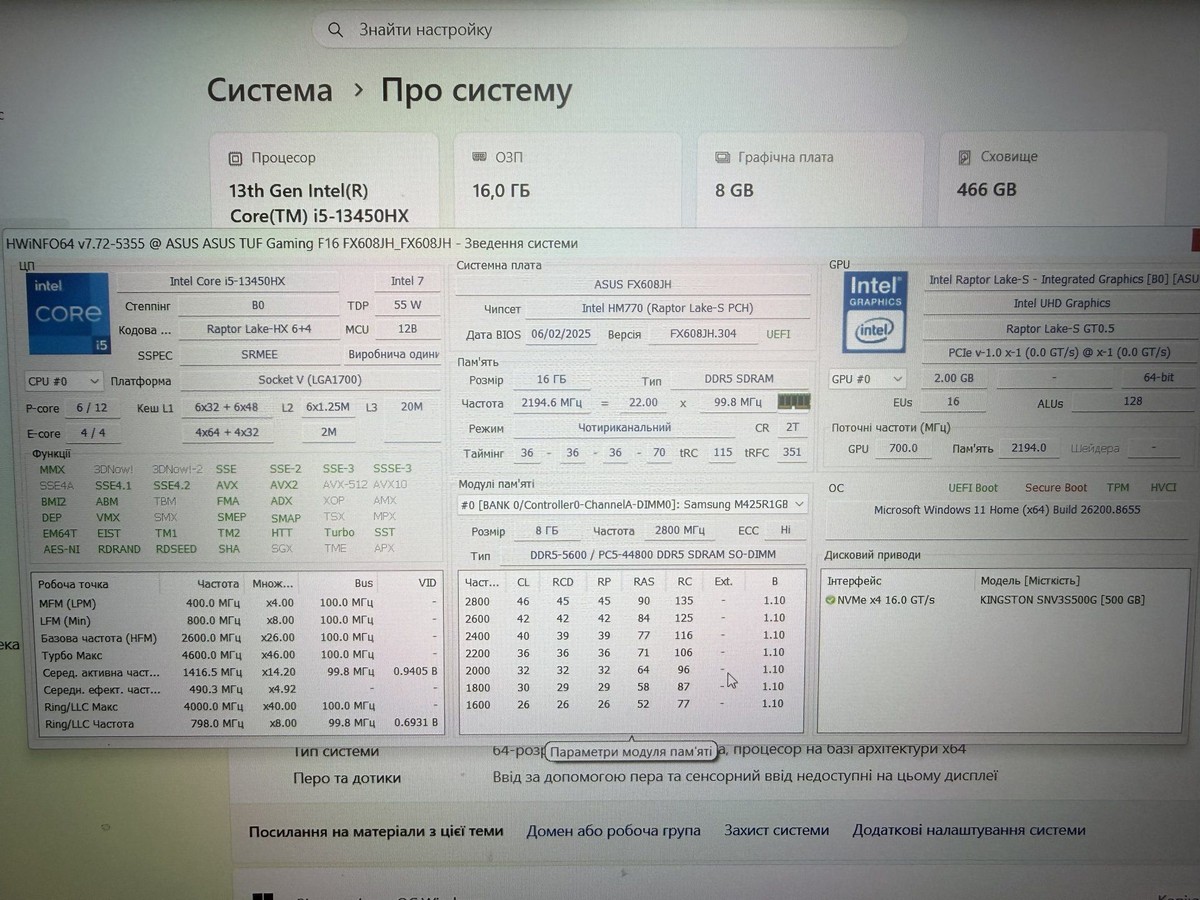This screenshot has height=900, width=1200.
Task: Click the Intel Core i5 logo
Action: click(x=68, y=314)
